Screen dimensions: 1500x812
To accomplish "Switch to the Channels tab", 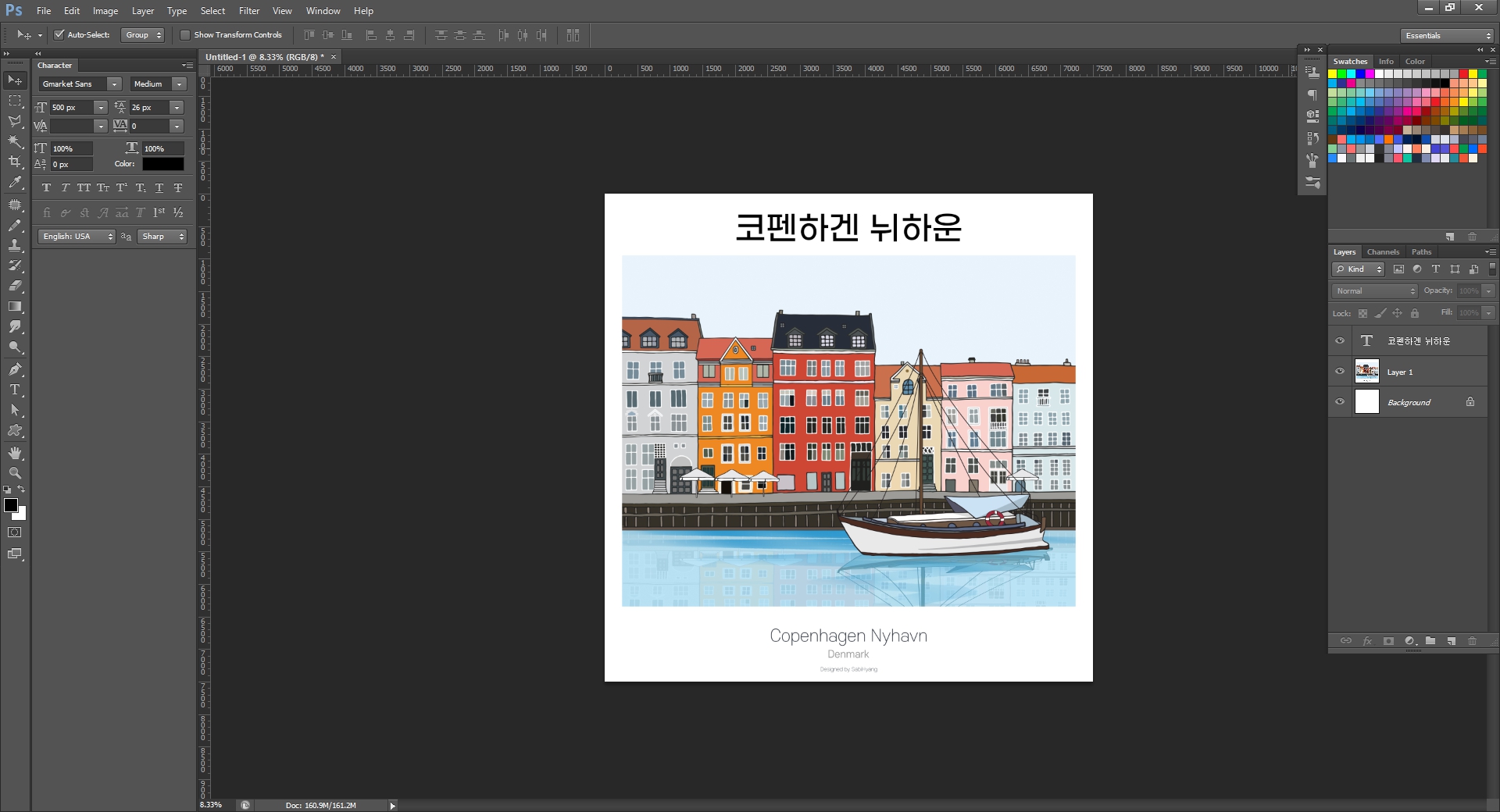I will (1383, 251).
